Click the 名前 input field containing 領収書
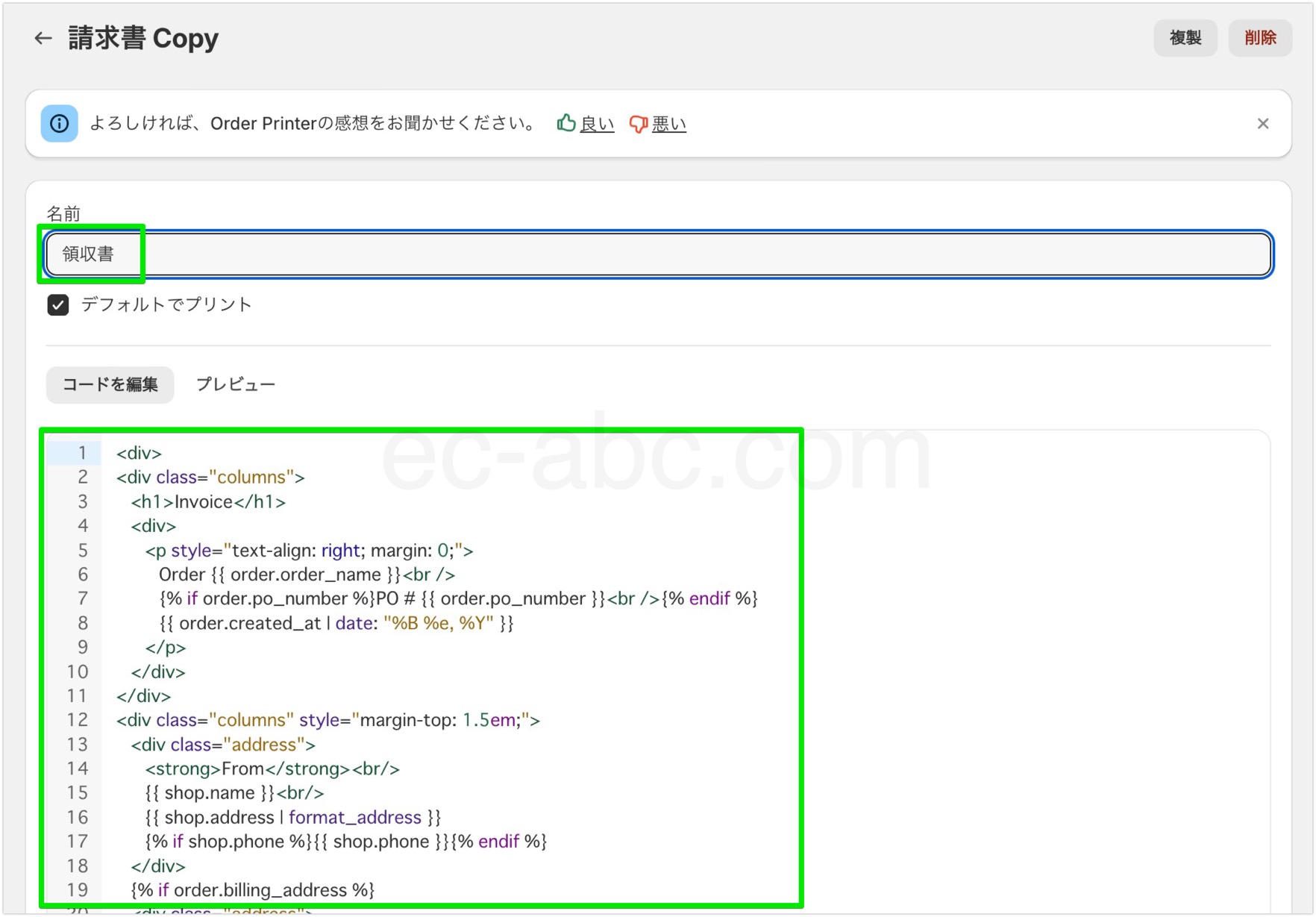Image resolution: width=1316 pixels, height=917 pixels. [x=657, y=254]
